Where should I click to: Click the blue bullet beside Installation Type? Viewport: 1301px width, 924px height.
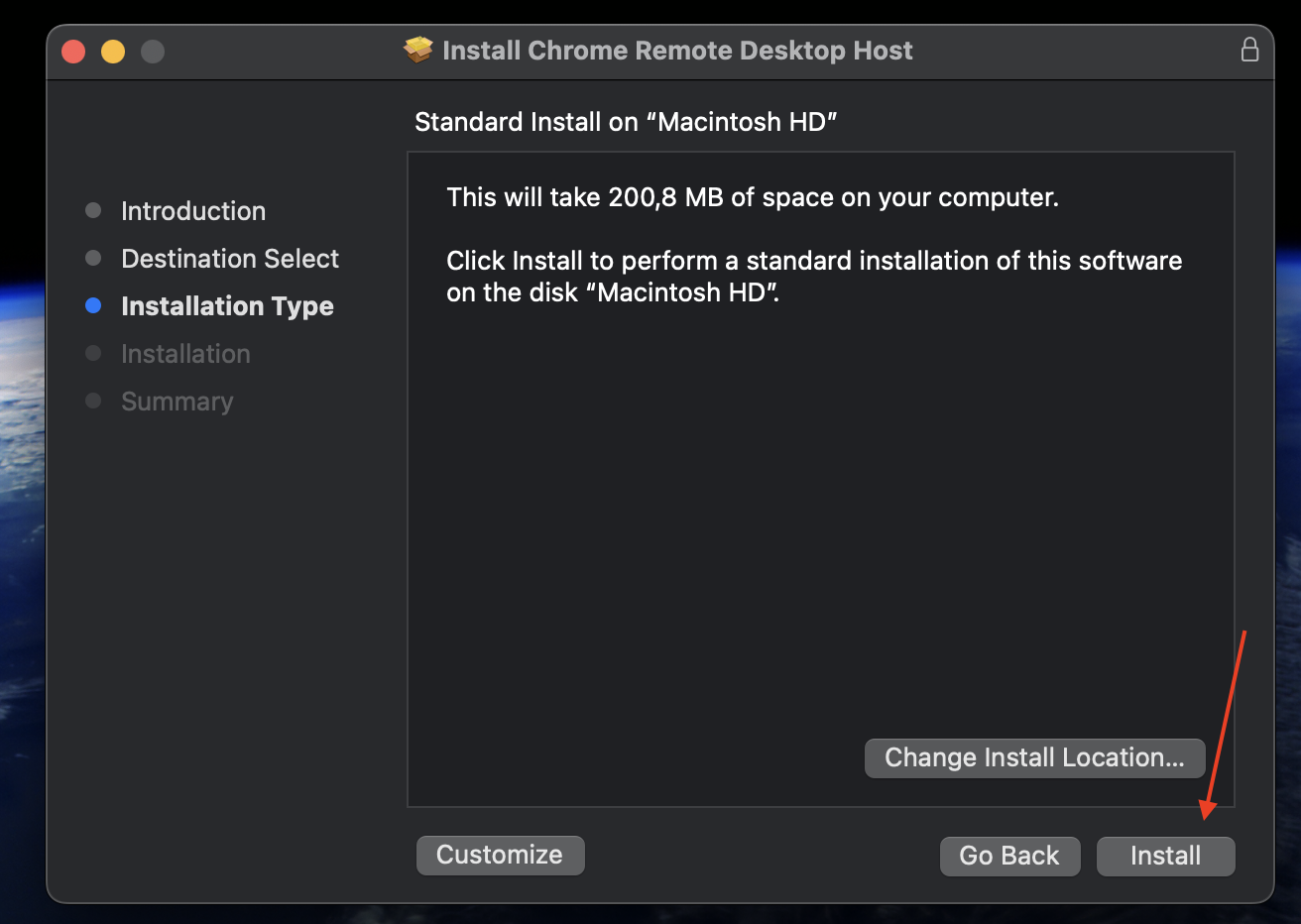(93, 305)
